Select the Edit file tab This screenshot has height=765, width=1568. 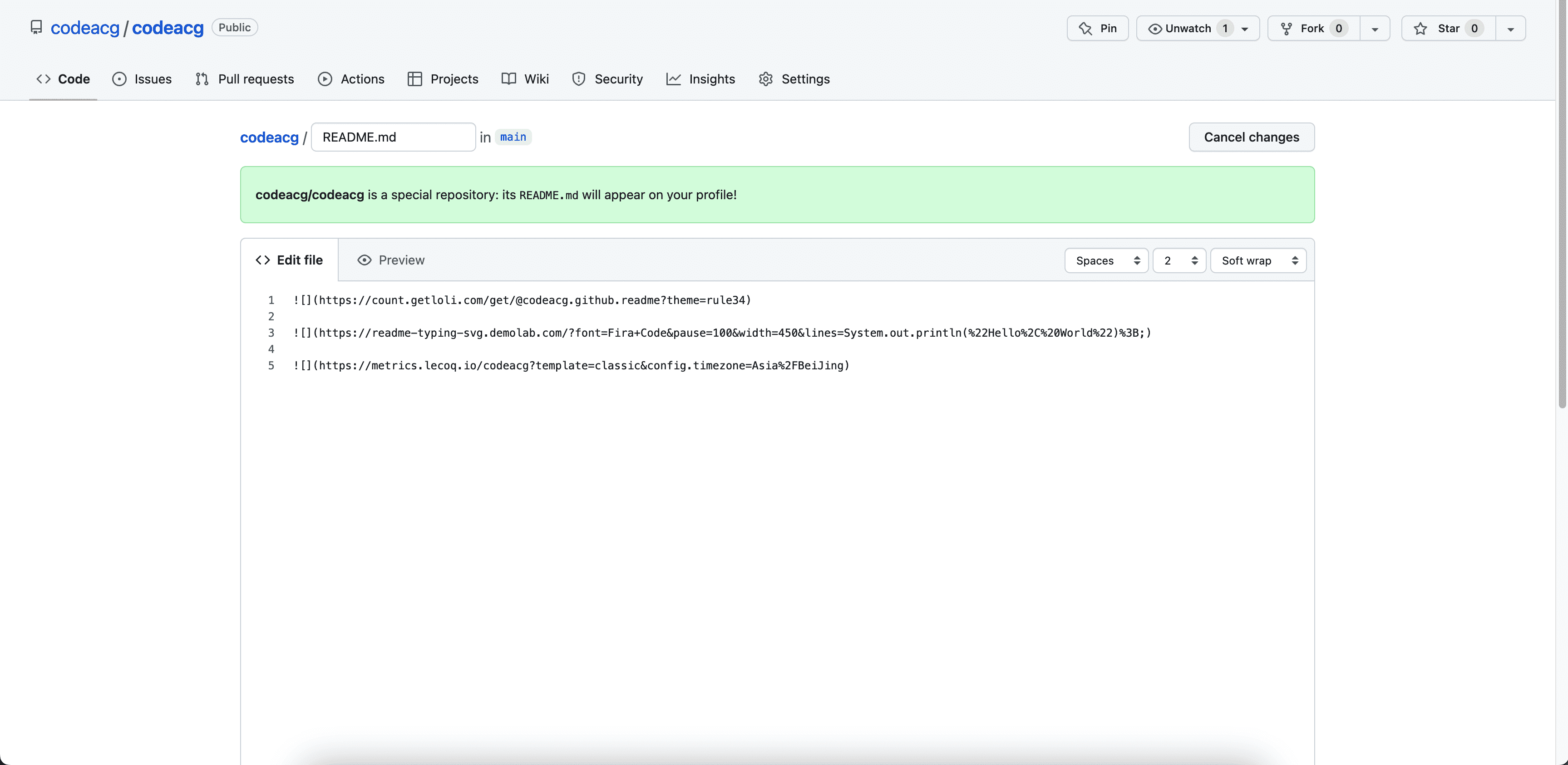[289, 260]
